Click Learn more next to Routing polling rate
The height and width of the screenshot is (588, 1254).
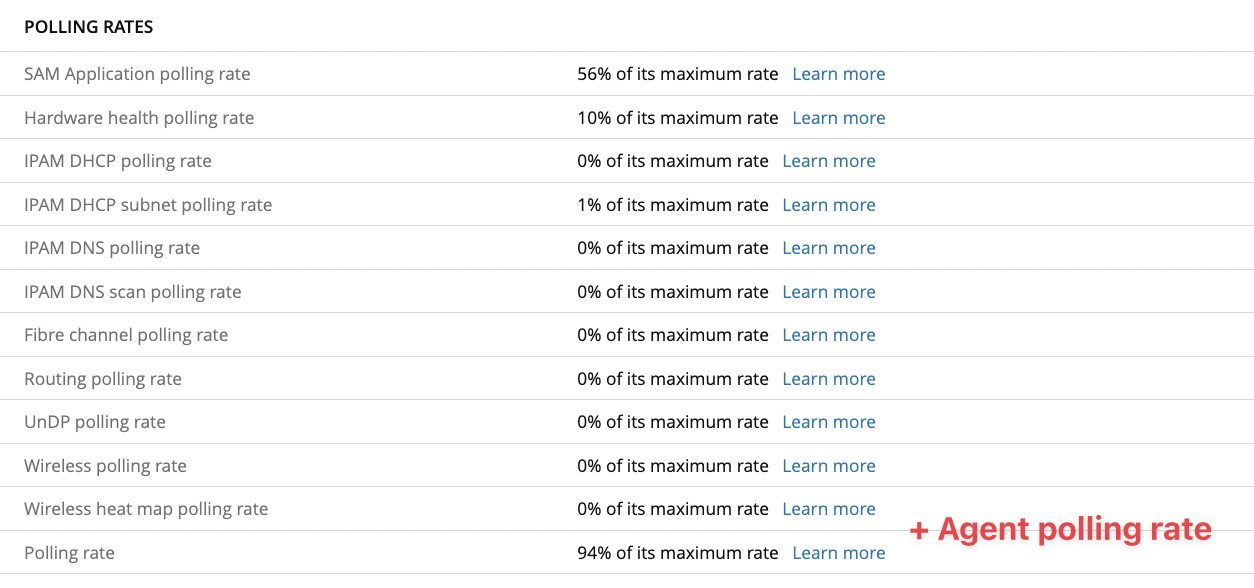click(828, 379)
